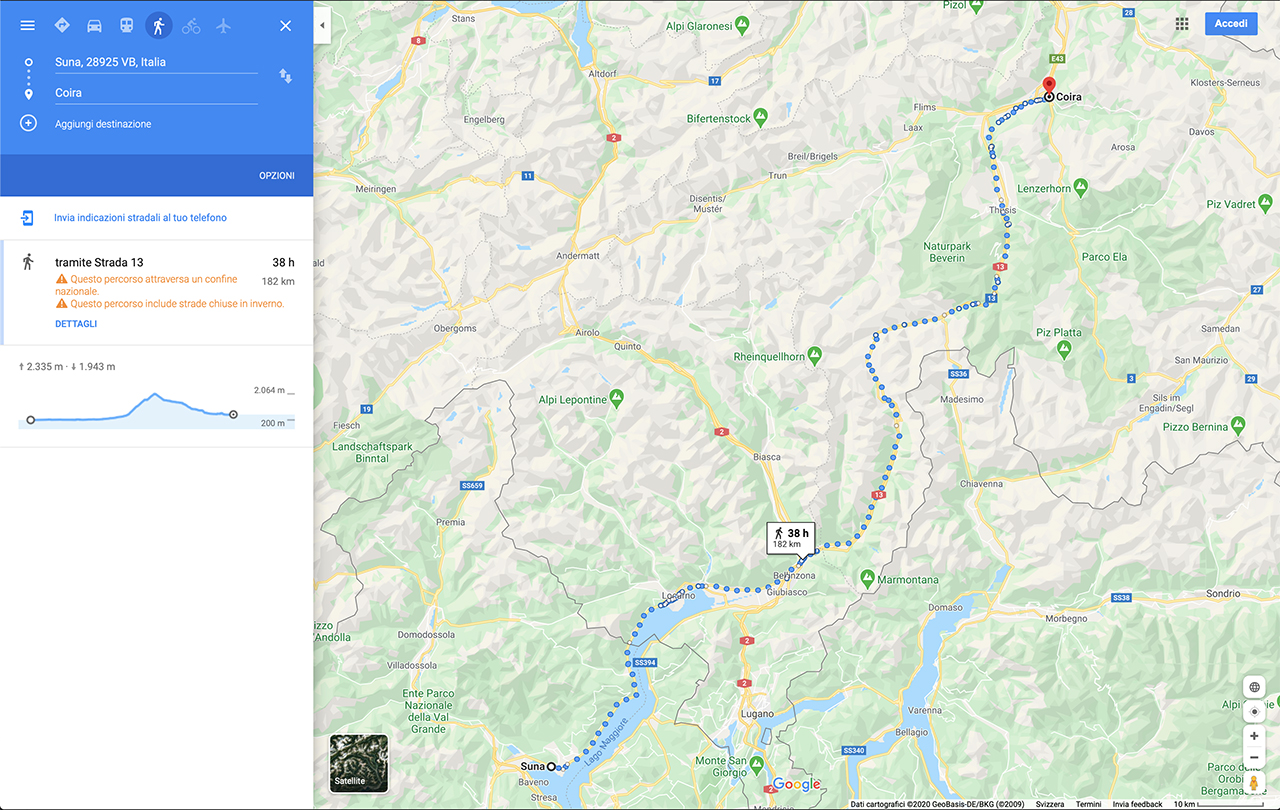This screenshot has width=1280, height=810.
Task: Center map on your location
Action: click(1254, 712)
